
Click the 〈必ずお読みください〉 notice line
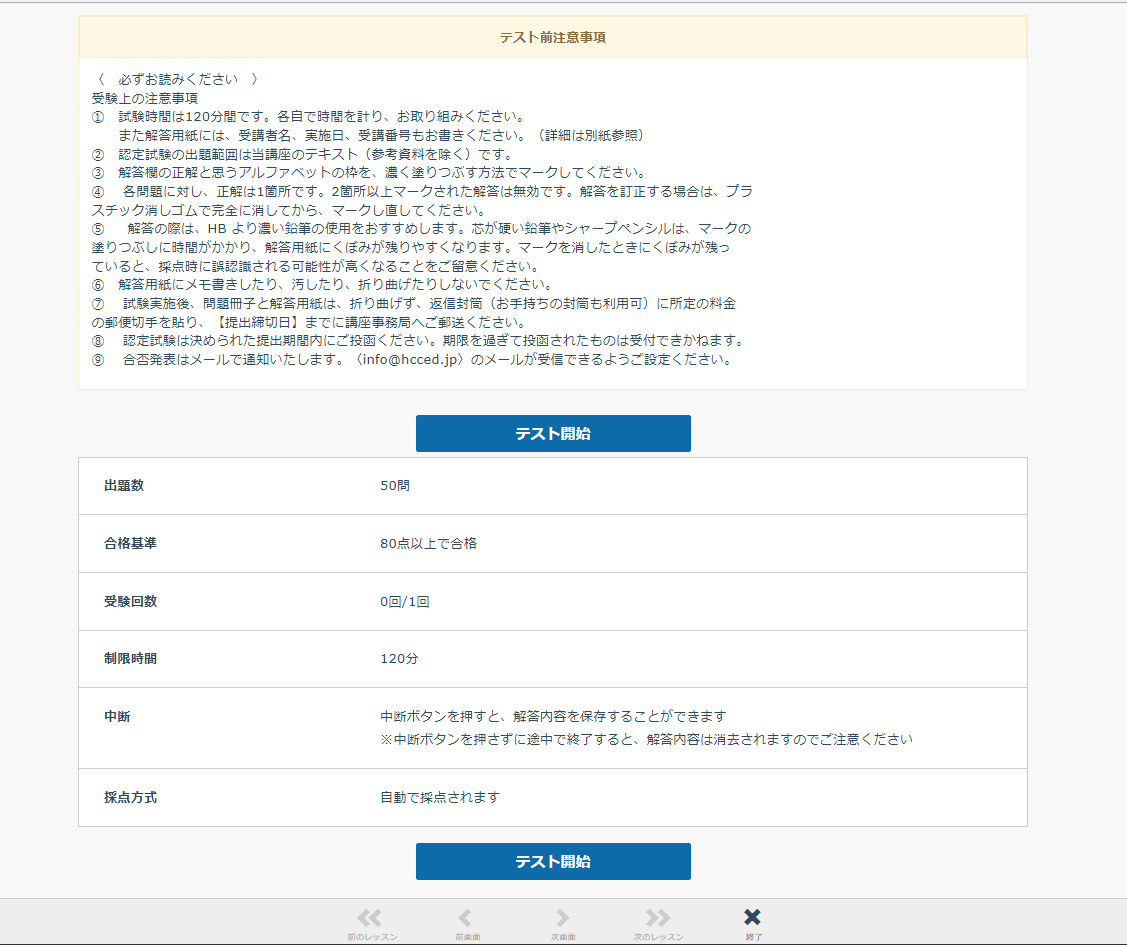178,79
